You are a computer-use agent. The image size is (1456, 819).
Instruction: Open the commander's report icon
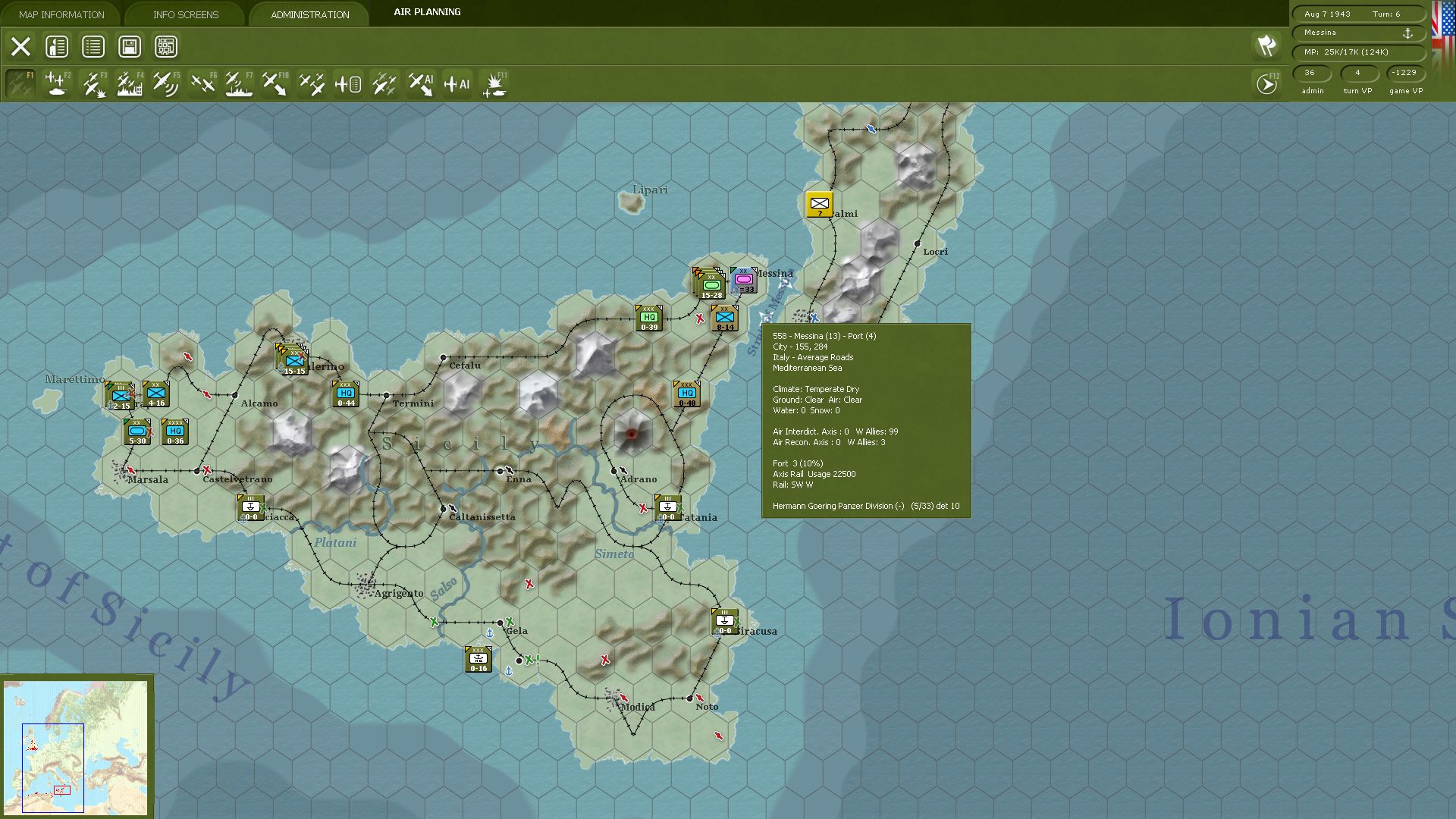[x=57, y=47]
